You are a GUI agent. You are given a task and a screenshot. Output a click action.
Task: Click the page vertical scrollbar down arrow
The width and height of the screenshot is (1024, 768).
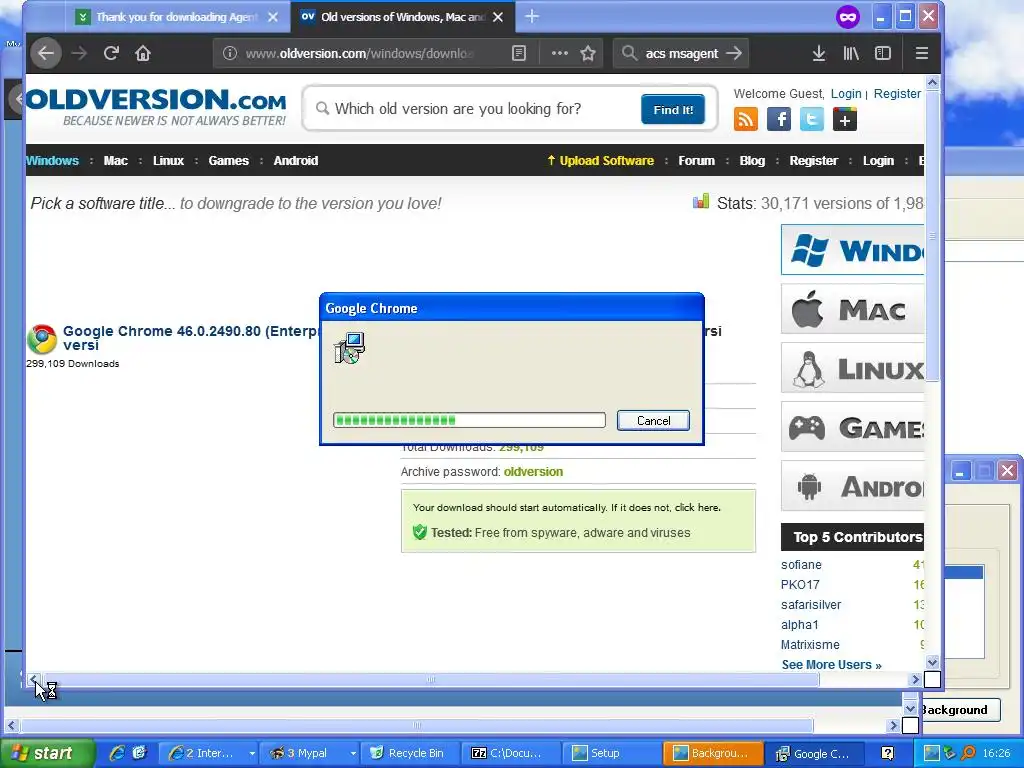pyautogui.click(x=932, y=662)
